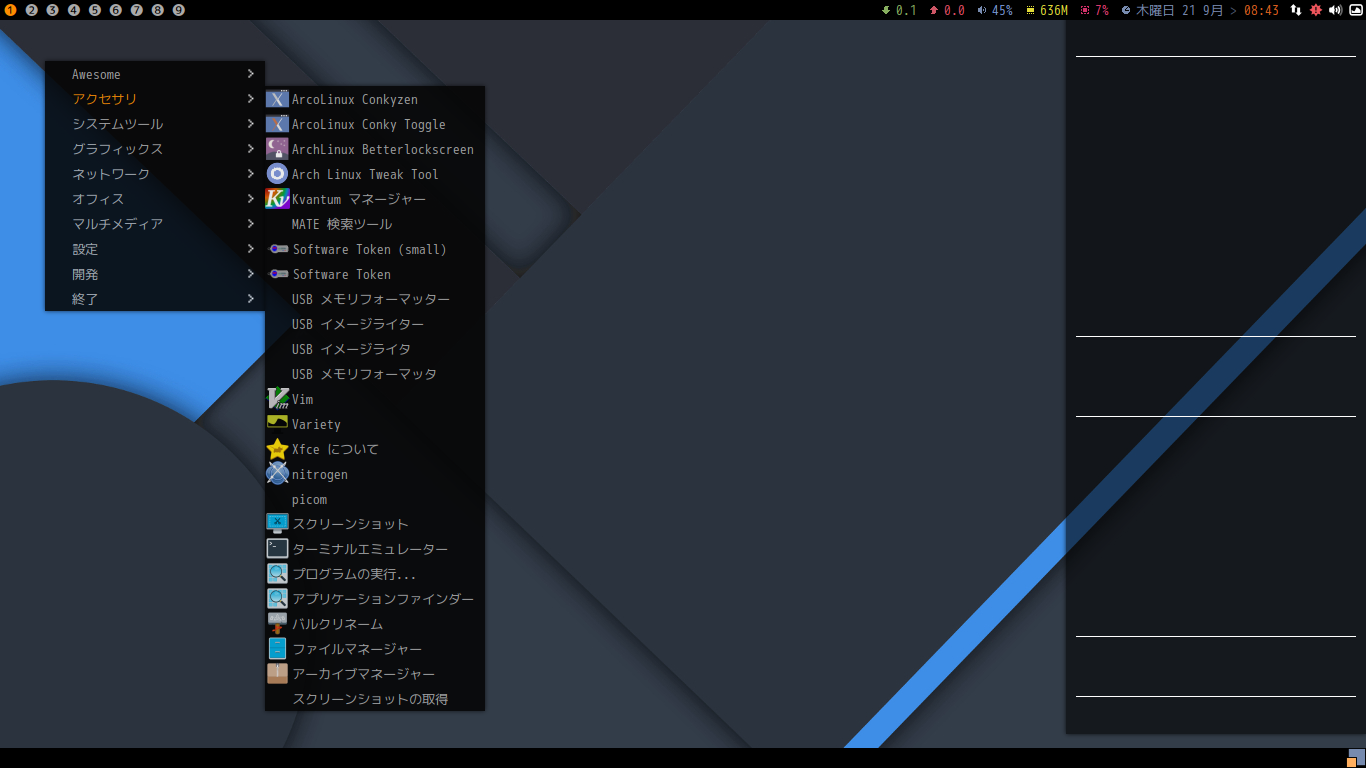Switch to workspace tag 7

click(x=137, y=10)
